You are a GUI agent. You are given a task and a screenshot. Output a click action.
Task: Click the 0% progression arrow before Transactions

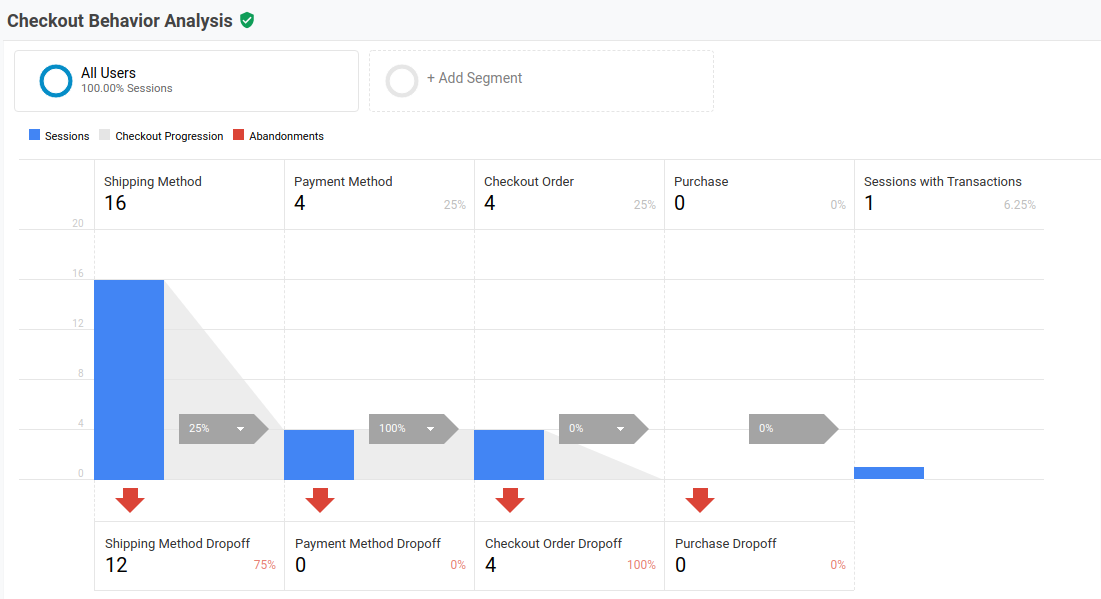coord(792,429)
